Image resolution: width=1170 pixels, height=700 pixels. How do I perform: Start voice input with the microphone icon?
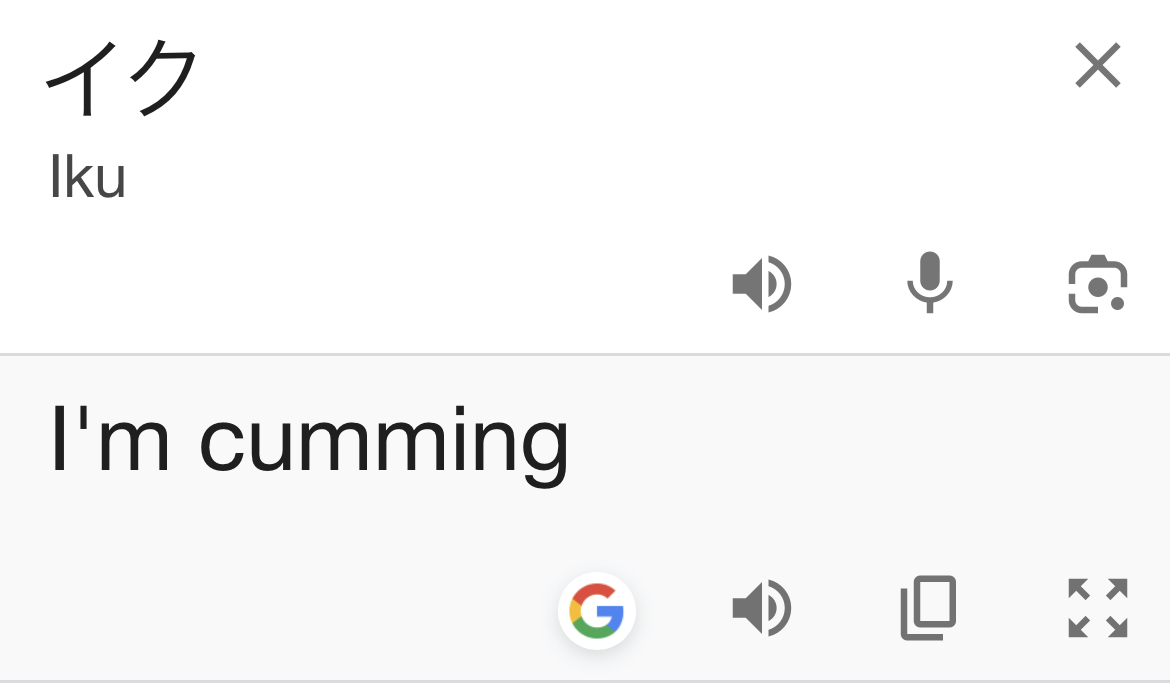929,283
